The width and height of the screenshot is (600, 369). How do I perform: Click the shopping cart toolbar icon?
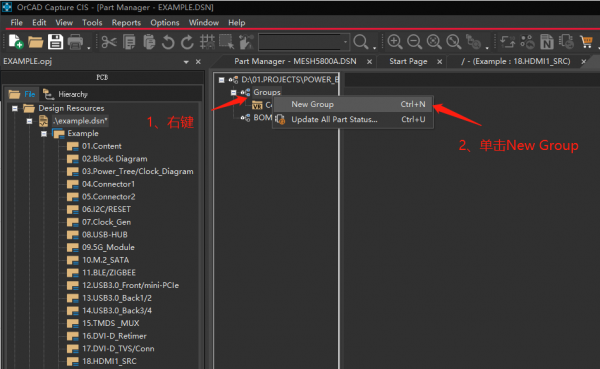click(x=586, y=41)
